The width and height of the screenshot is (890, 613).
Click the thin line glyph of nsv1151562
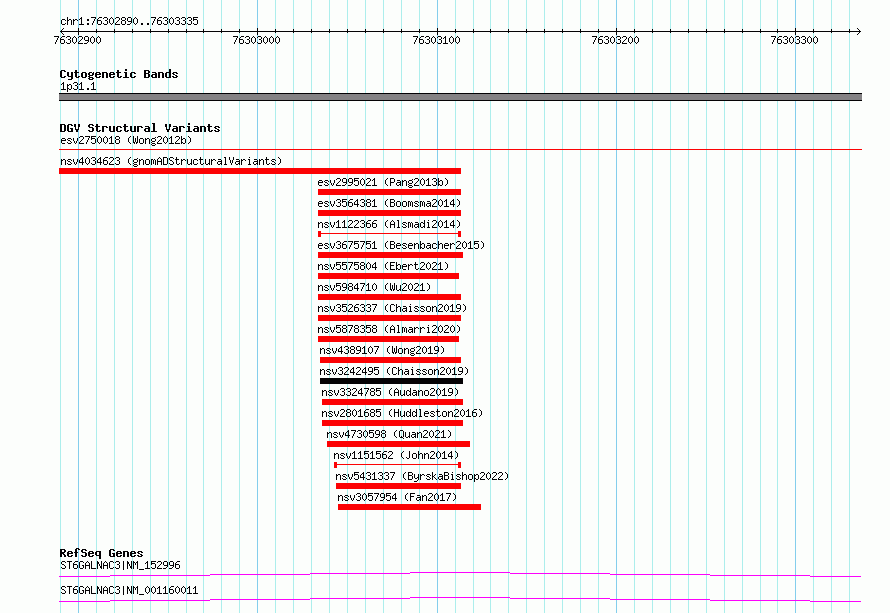[397, 465]
